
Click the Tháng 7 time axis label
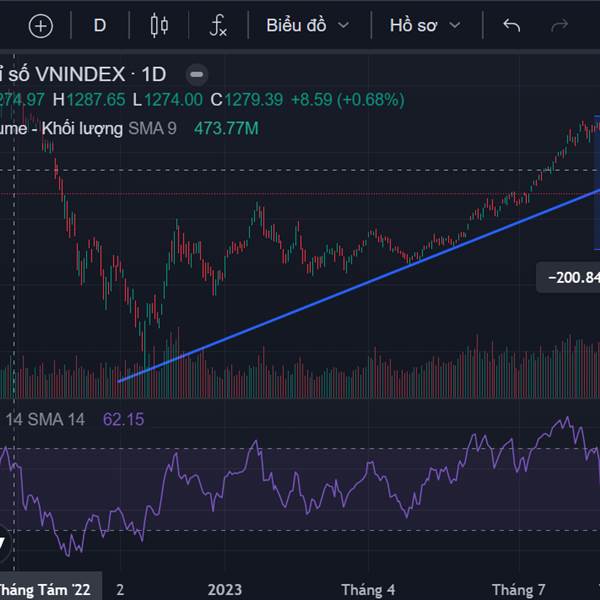point(518,590)
